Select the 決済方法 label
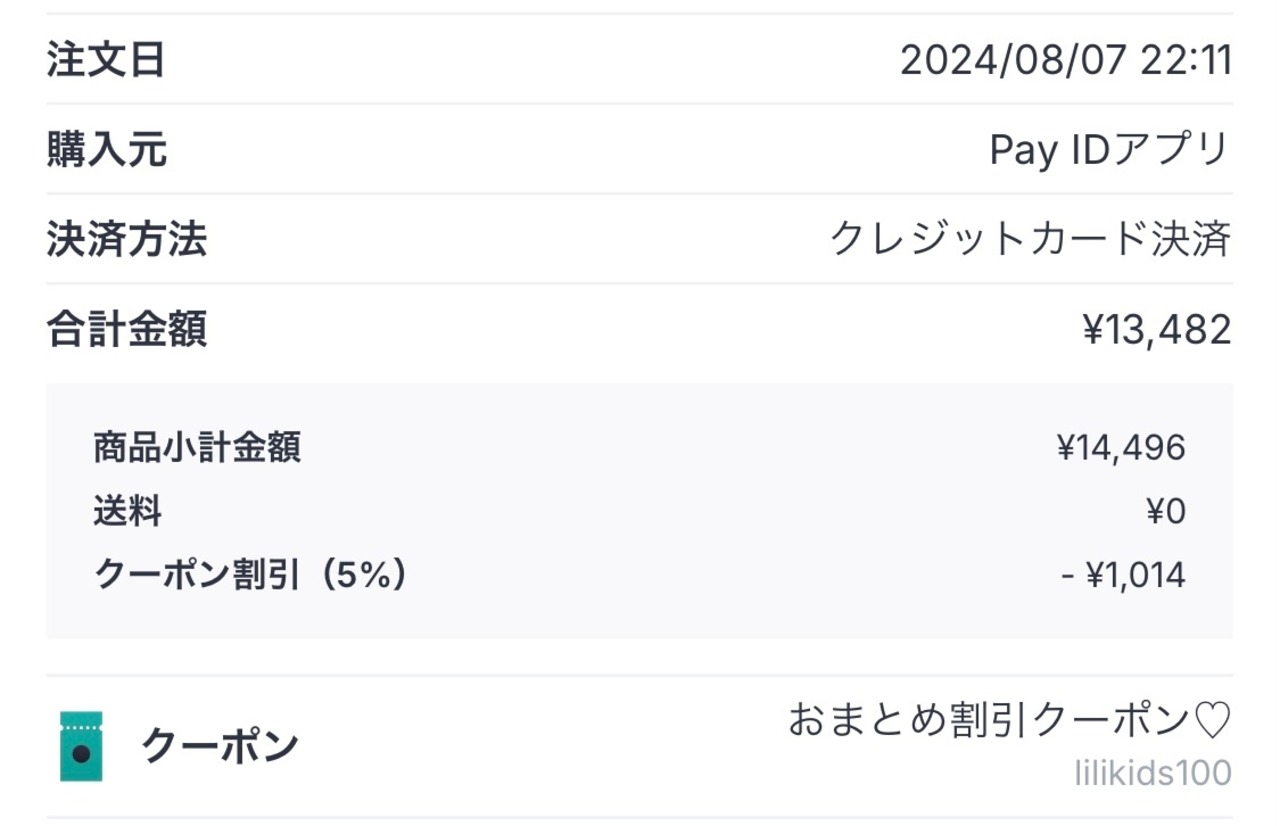The image size is (1280, 826). click(x=126, y=240)
